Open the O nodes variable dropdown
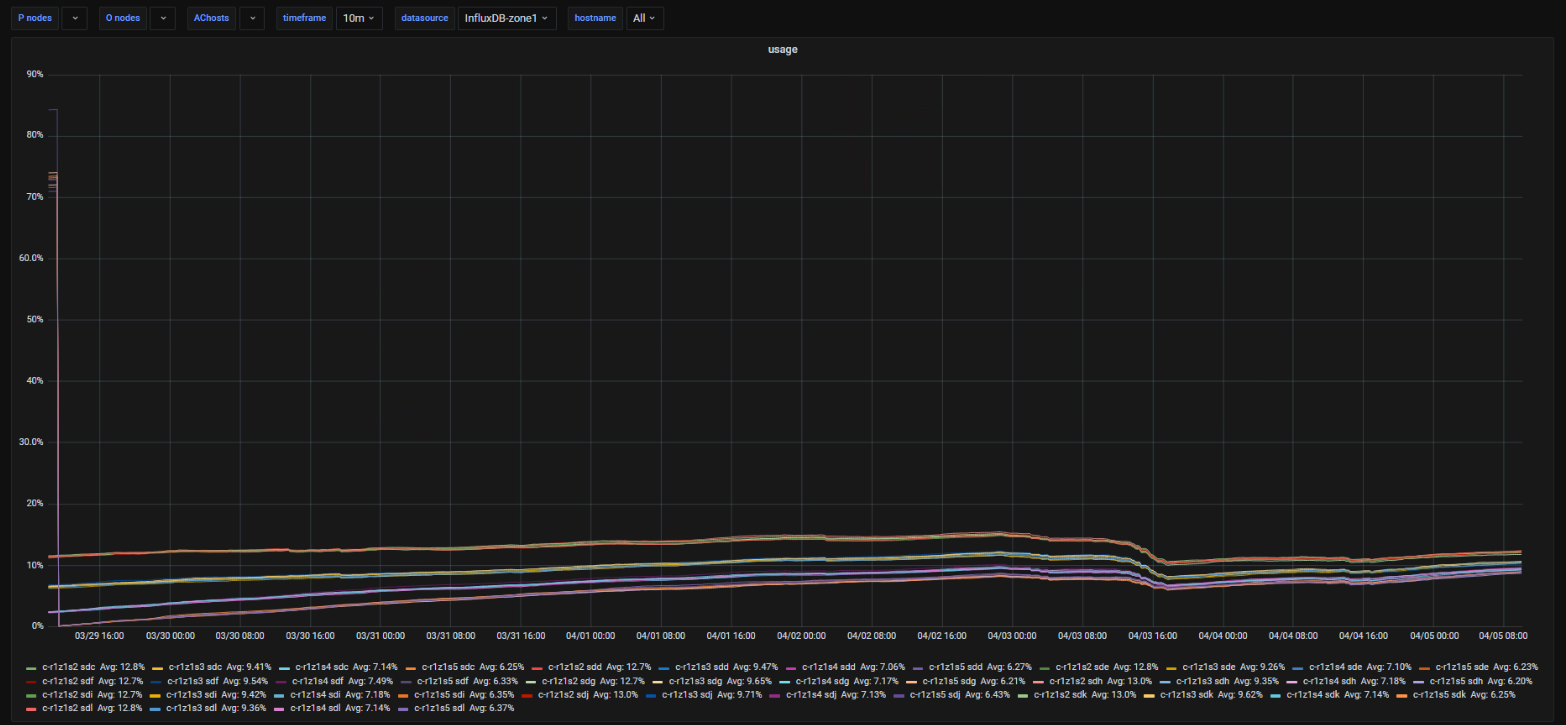Screen dimensions: 1566x725 pyautogui.click(x=163, y=18)
